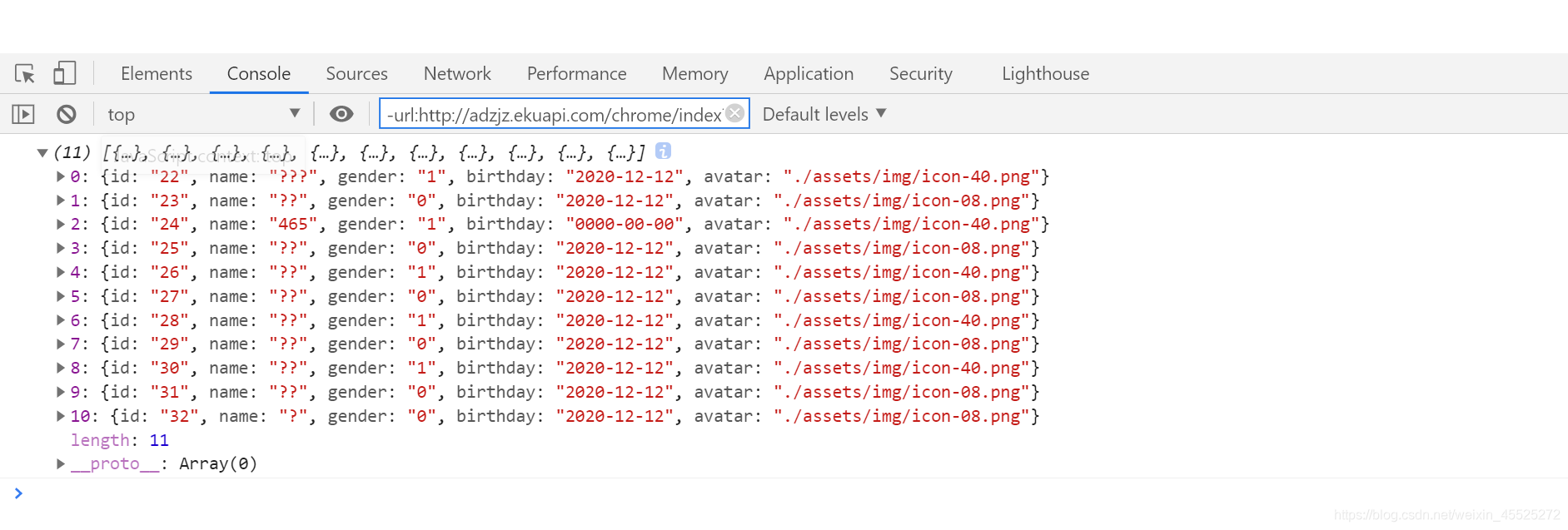Viewport: 1568px width, 530px height.
Task: Click the console prompt input line
Action: 749,493
